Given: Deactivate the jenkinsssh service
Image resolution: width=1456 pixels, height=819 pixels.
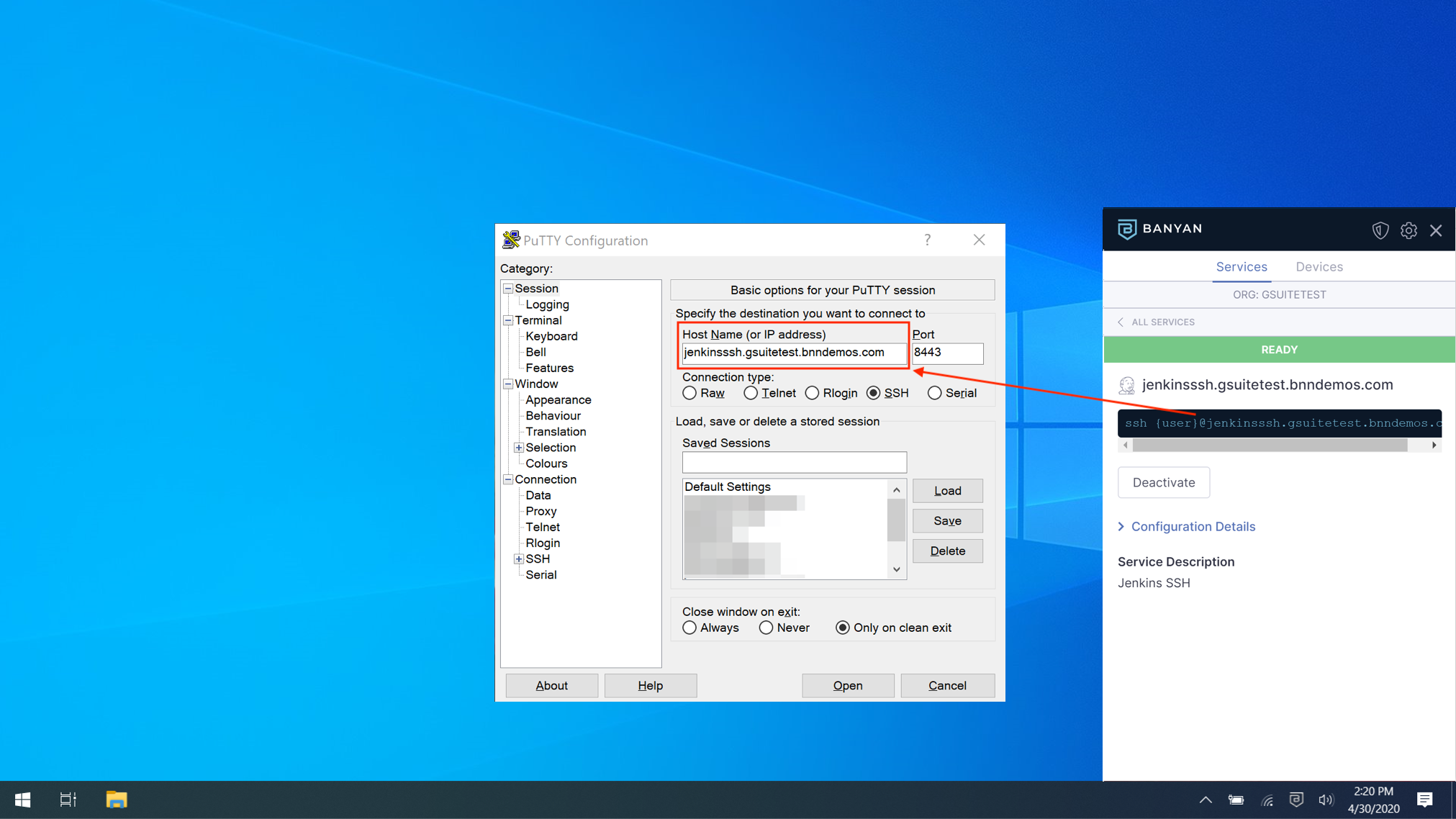Looking at the screenshot, I should pos(1163,483).
